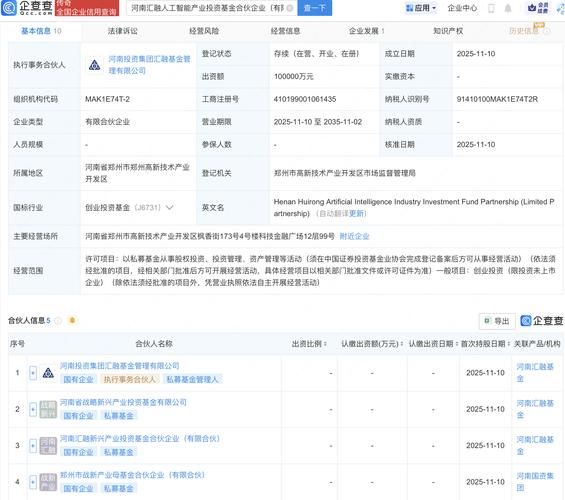565x500 pixels.
Task: Open 企业中心 in the top bar
Action: coord(462,8)
